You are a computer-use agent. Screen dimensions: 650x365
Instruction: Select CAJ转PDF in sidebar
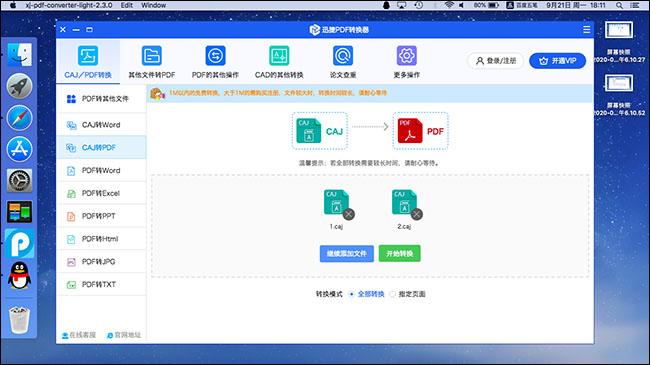pyautogui.click(x=101, y=147)
